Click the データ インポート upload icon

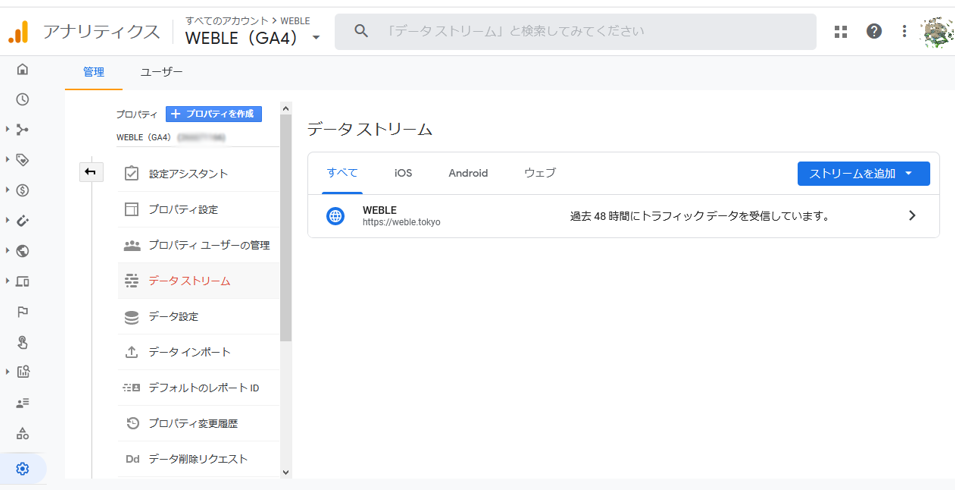(132, 352)
